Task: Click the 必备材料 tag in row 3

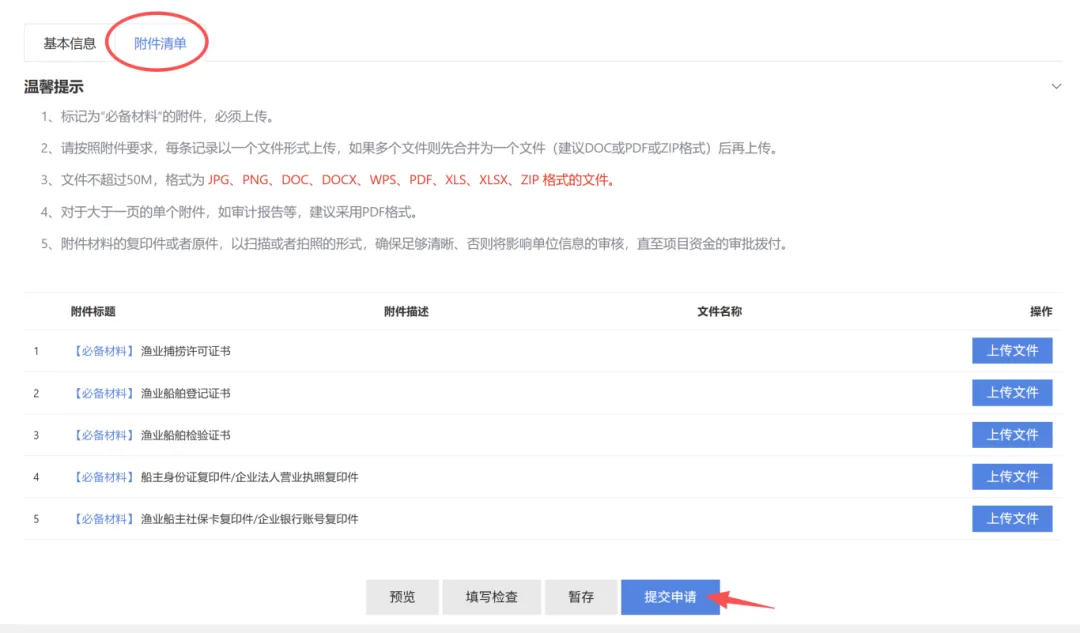Action: click(x=103, y=435)
